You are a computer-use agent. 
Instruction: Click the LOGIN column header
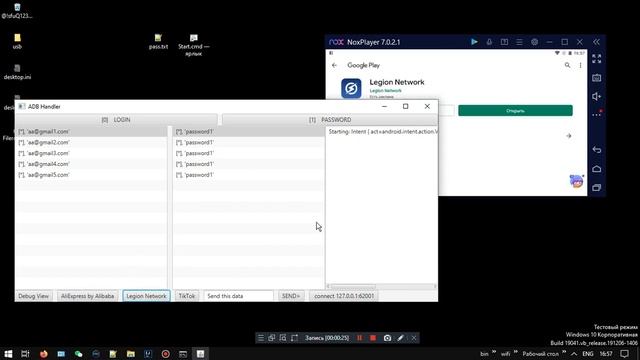pyautogui.click(x=116, y=120)
